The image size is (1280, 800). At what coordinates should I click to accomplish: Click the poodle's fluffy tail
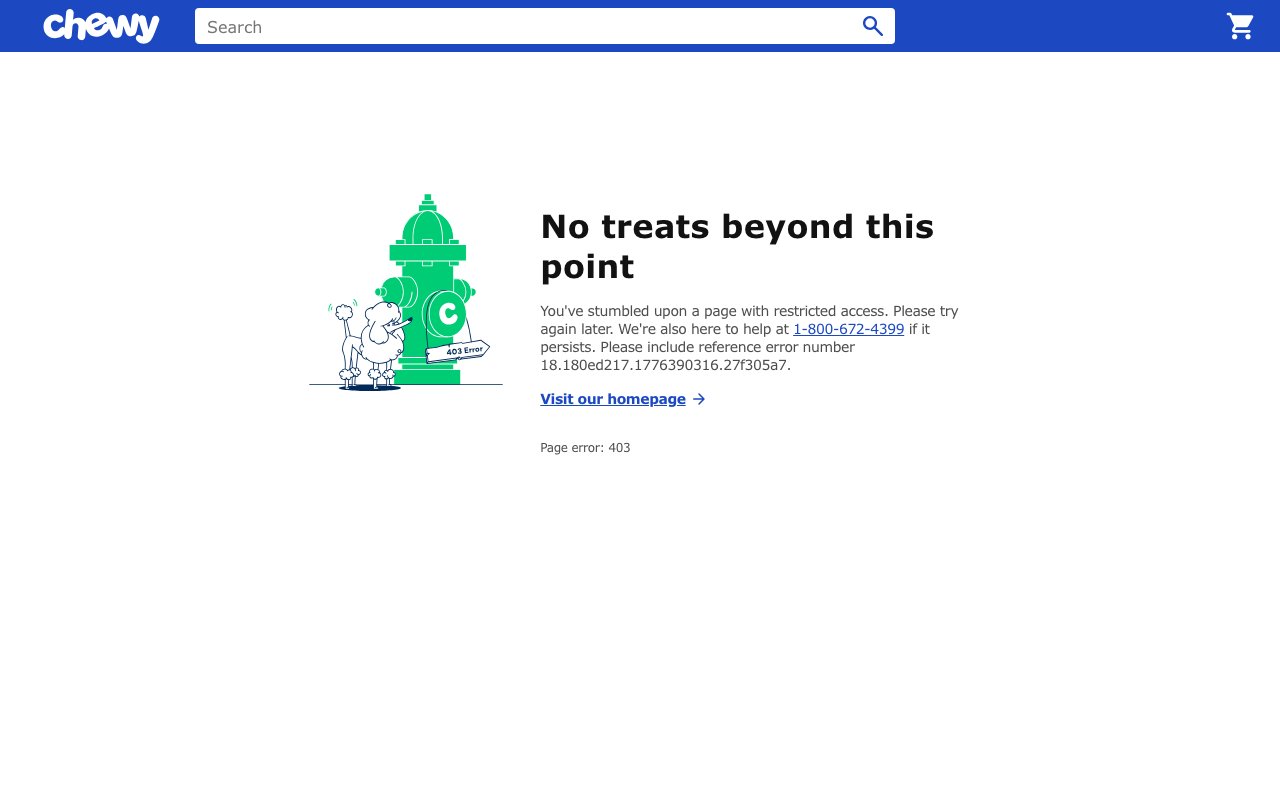[x=344, y=311]
